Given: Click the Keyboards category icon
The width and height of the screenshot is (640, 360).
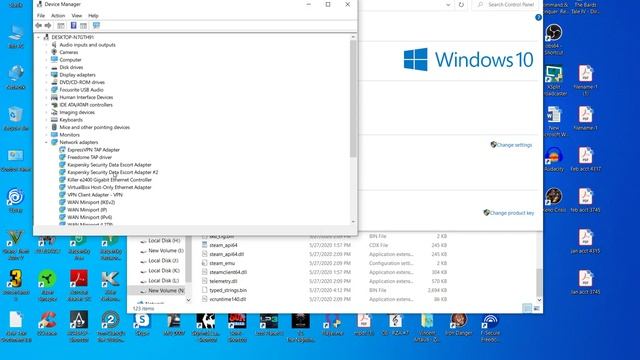Looking at the screenshot, I should point(54,120).
